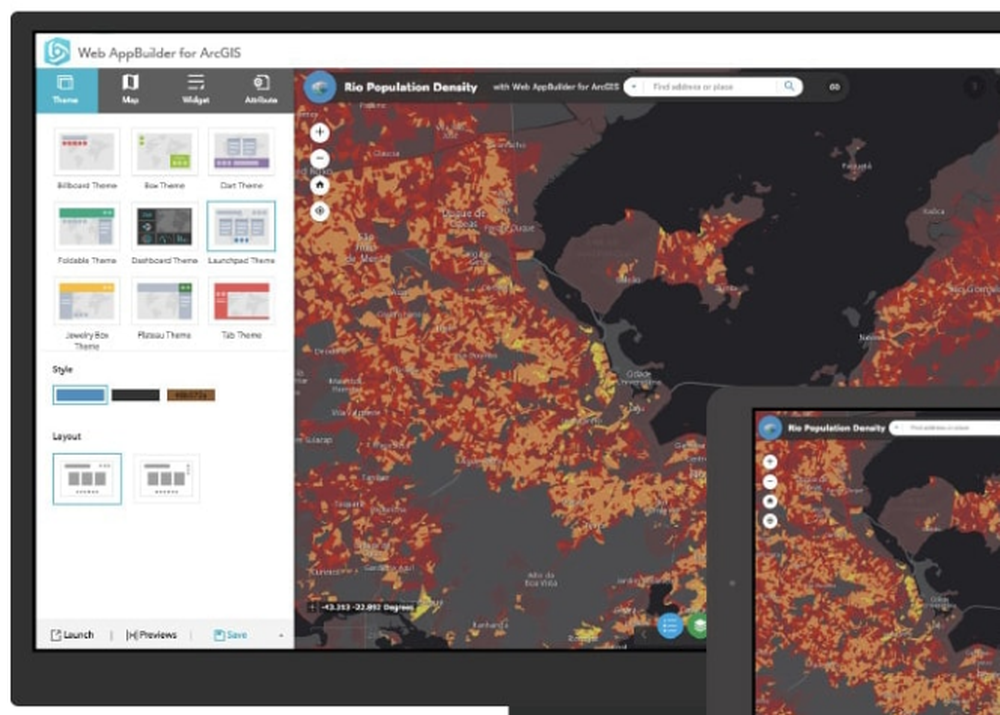Screen dimensions: 1000x715
Task: Click the Previews button
Action: pyautogui.click(x=151, y=635)
